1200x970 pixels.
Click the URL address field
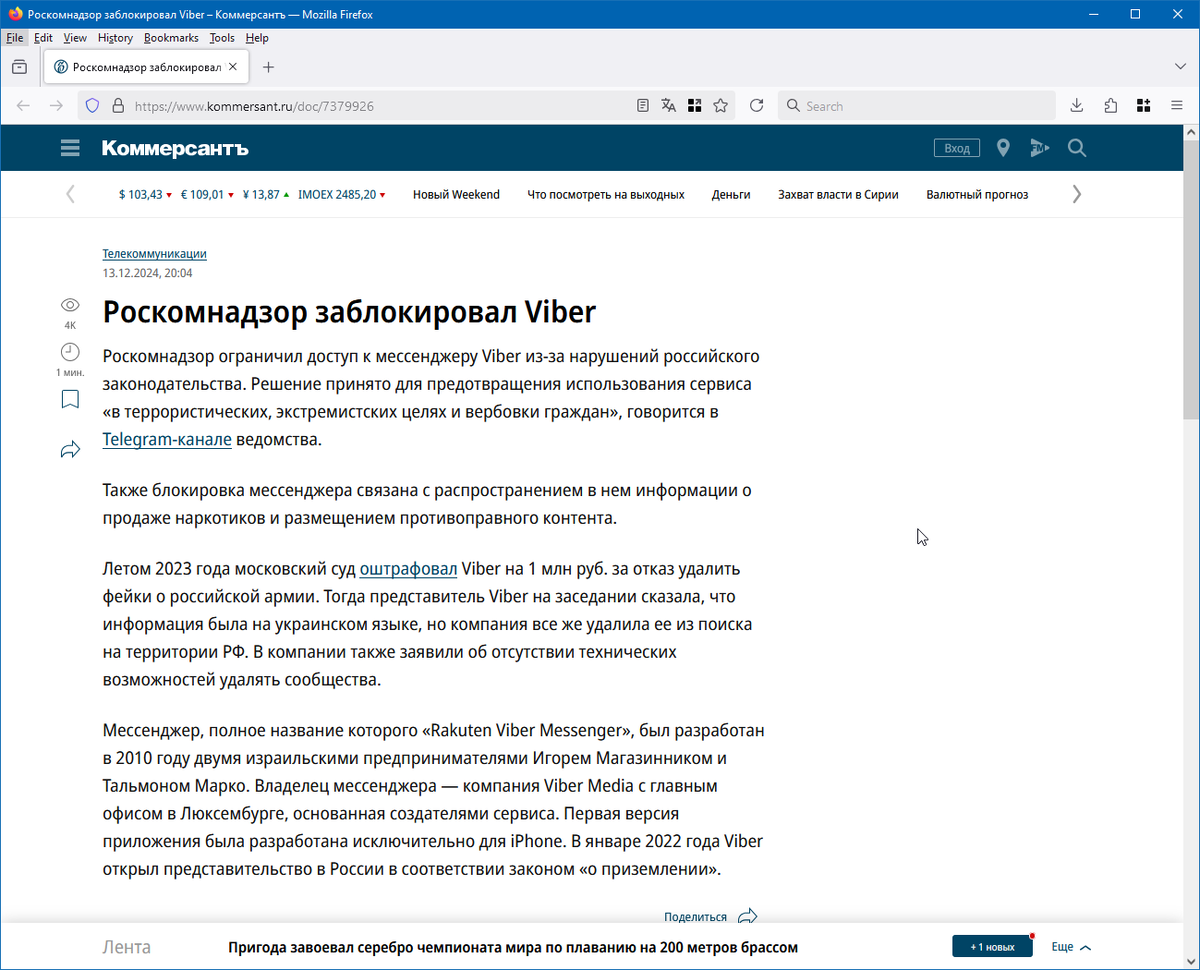[380, 105]
